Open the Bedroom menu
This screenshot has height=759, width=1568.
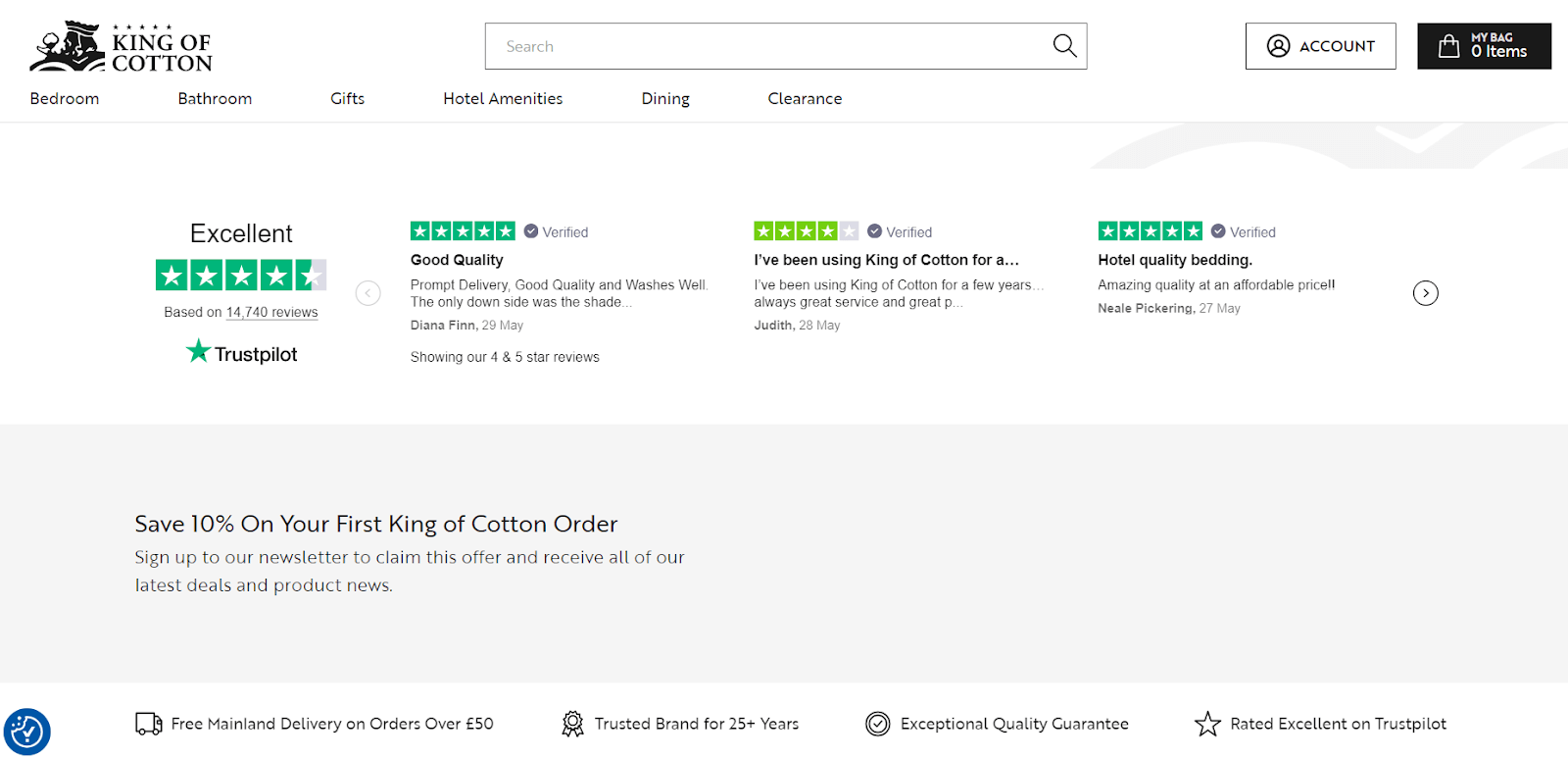click(x=65, y=99)
